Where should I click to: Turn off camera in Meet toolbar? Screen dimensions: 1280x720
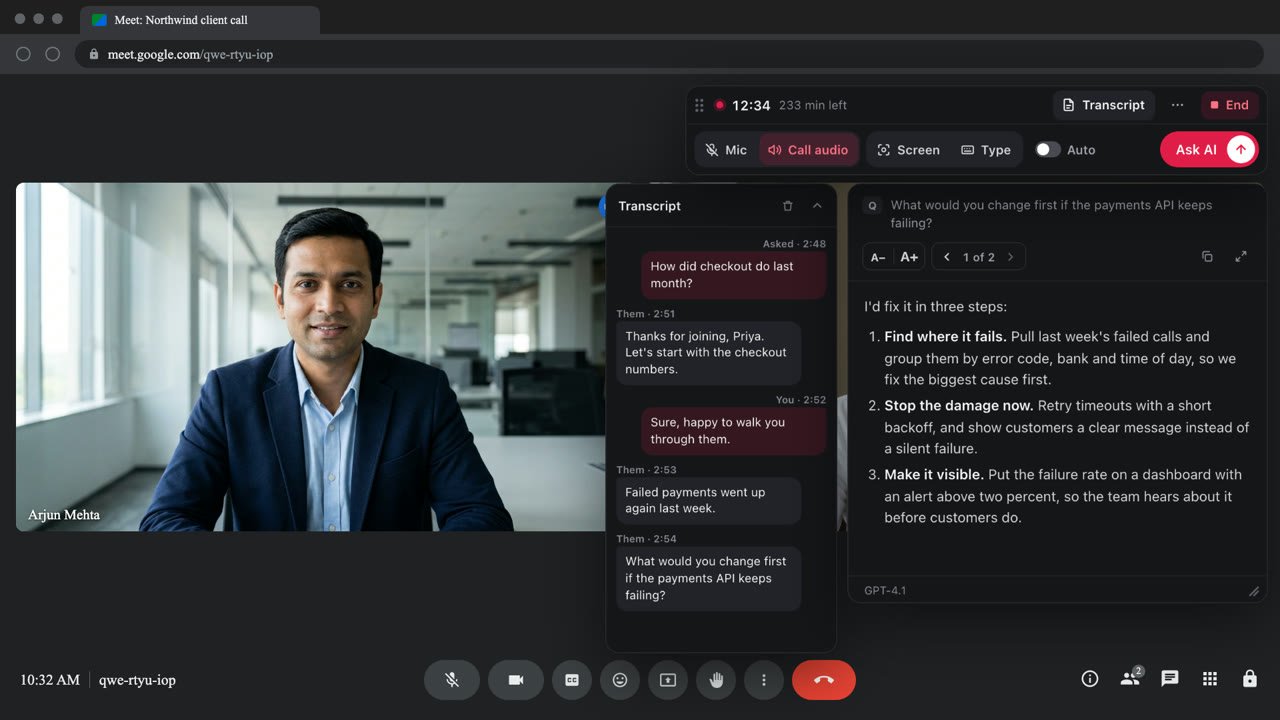click(516, 680)
